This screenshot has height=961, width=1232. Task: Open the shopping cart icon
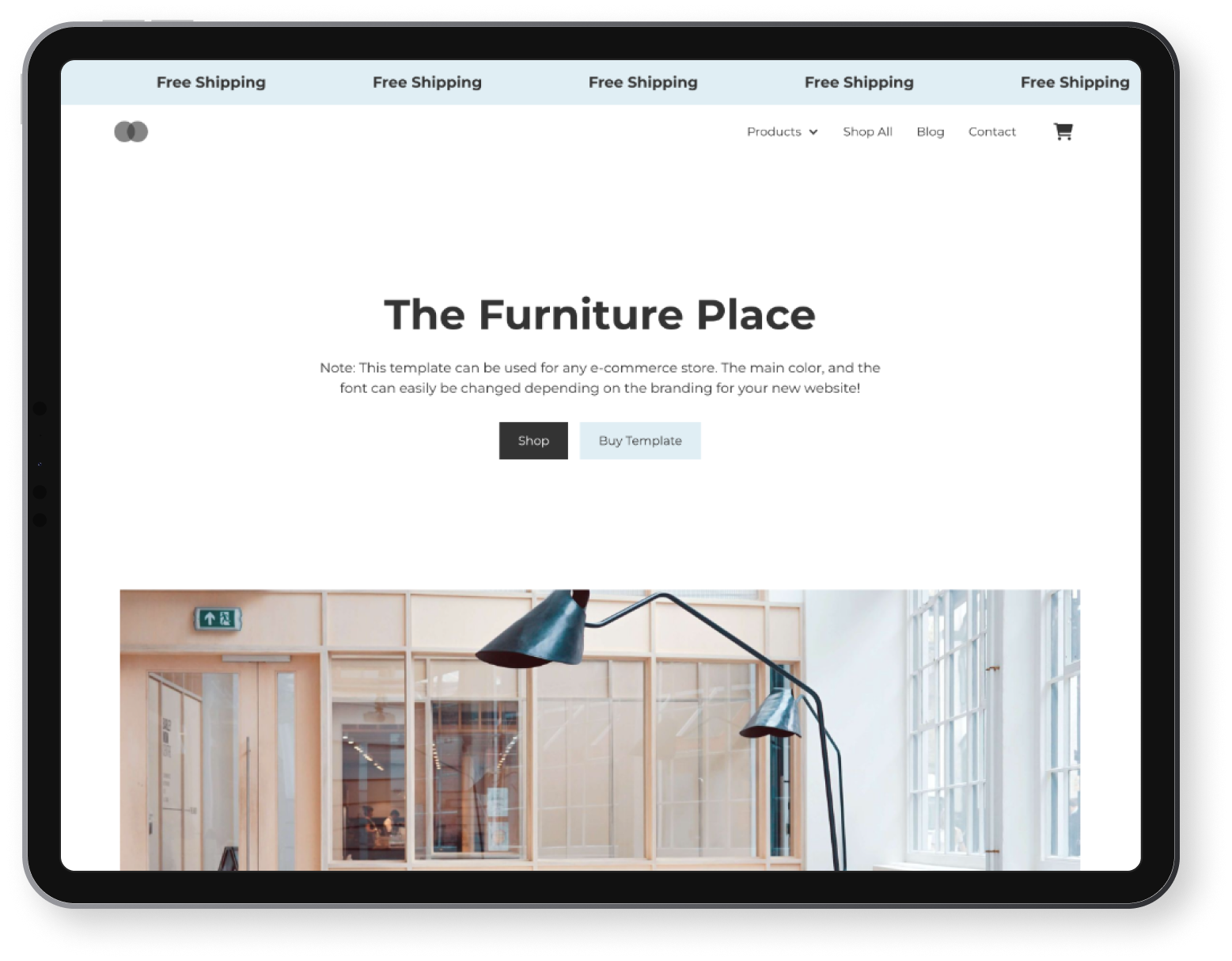(1063, 131)
